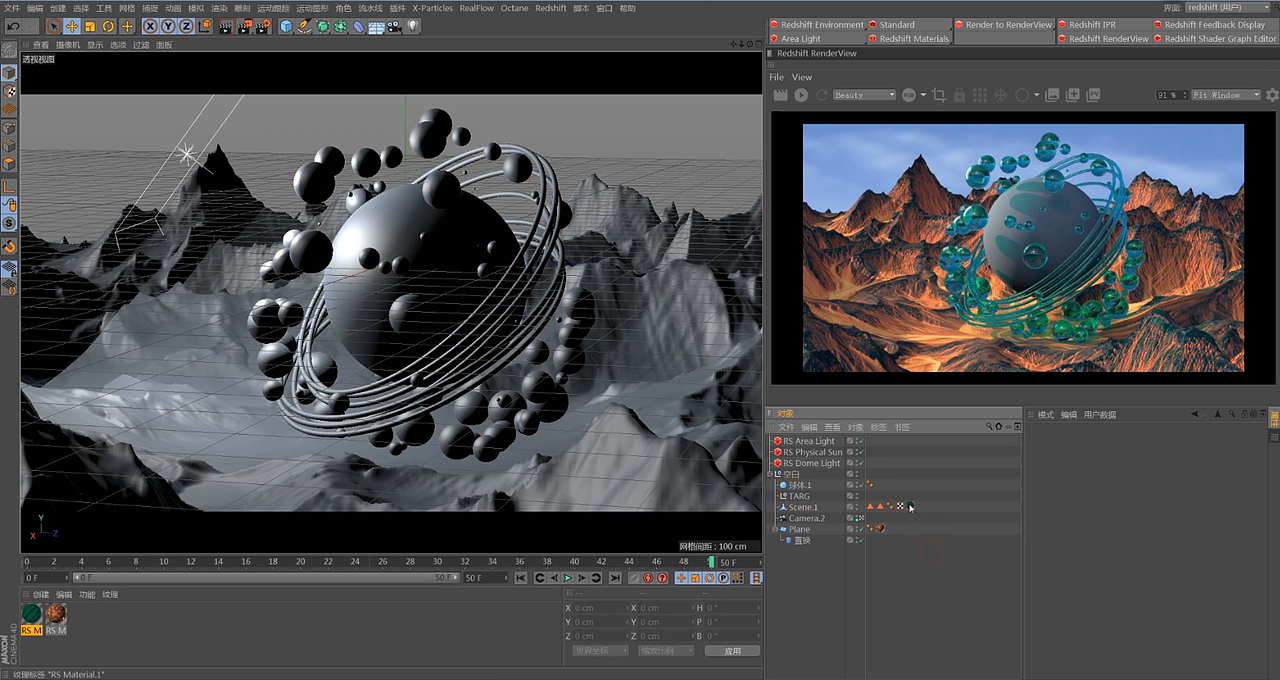
Task: Open the X-Particles menu
Action: (x=432, y=8)
